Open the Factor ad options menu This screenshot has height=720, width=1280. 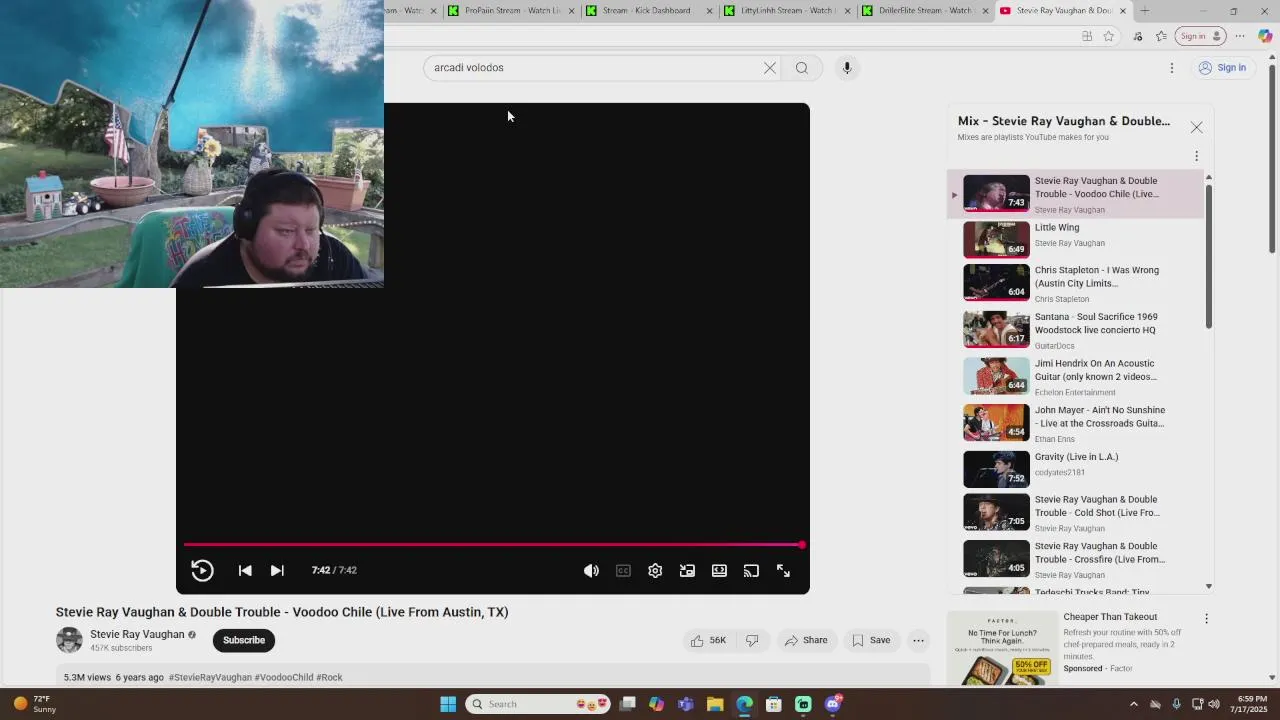[1206, 619]
